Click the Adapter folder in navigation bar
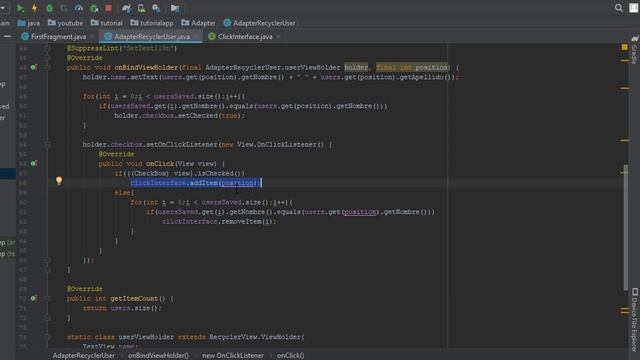 [198, 23]
